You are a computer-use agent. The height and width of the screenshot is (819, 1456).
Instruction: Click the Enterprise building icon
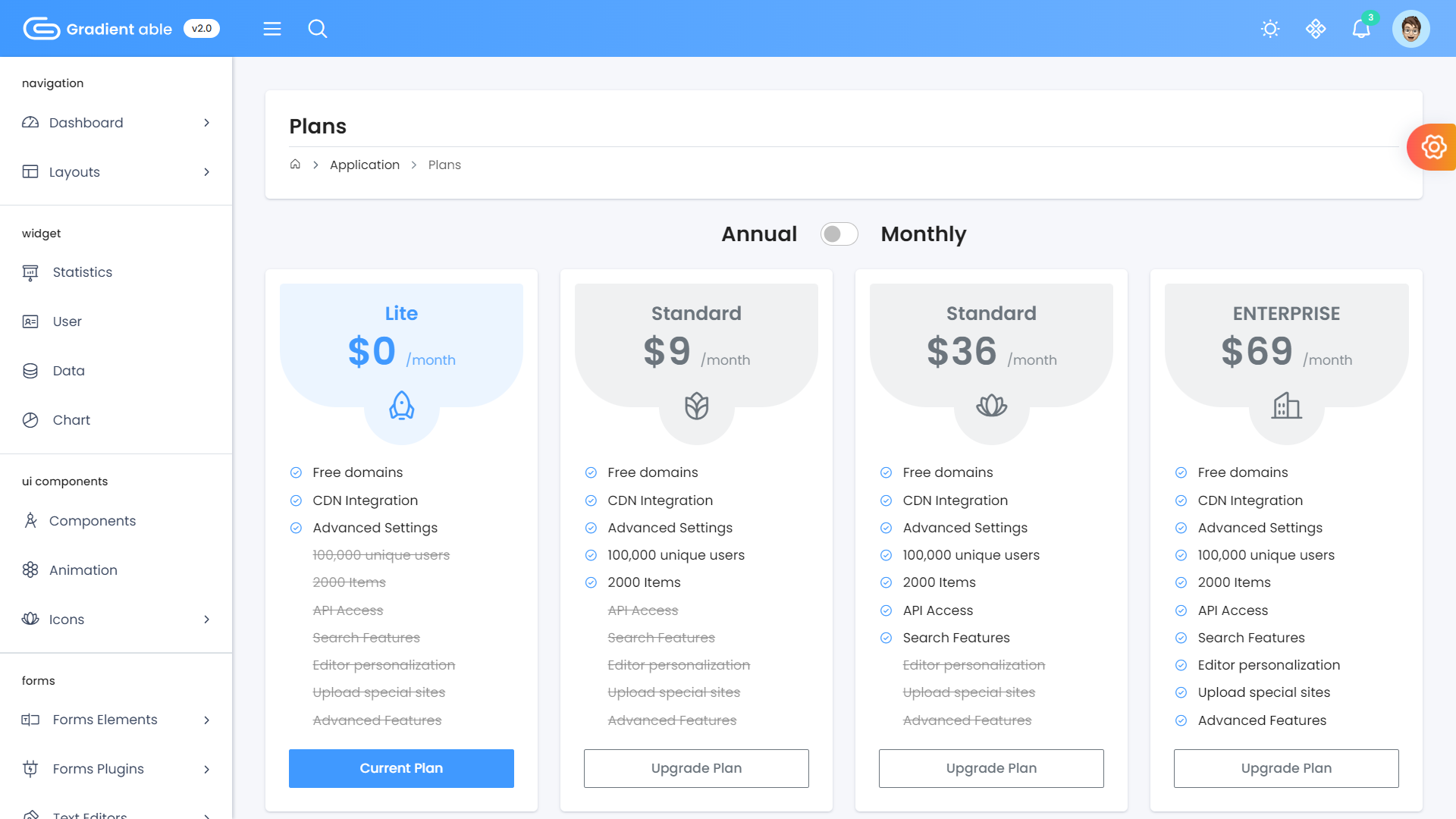(x=1286, y=406)
